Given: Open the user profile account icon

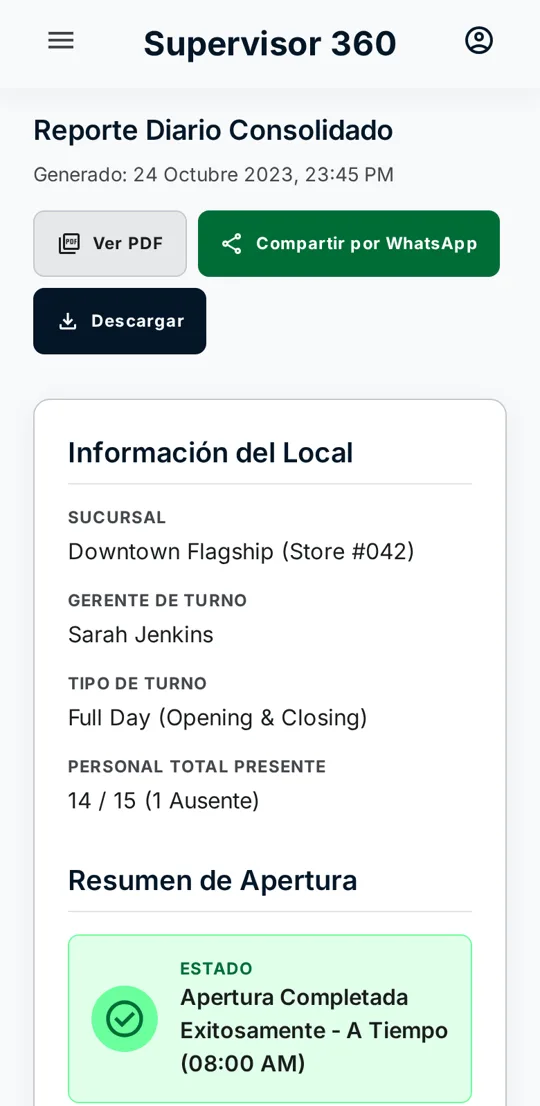Looking at the screenshot, I should [x=479, y=40].
